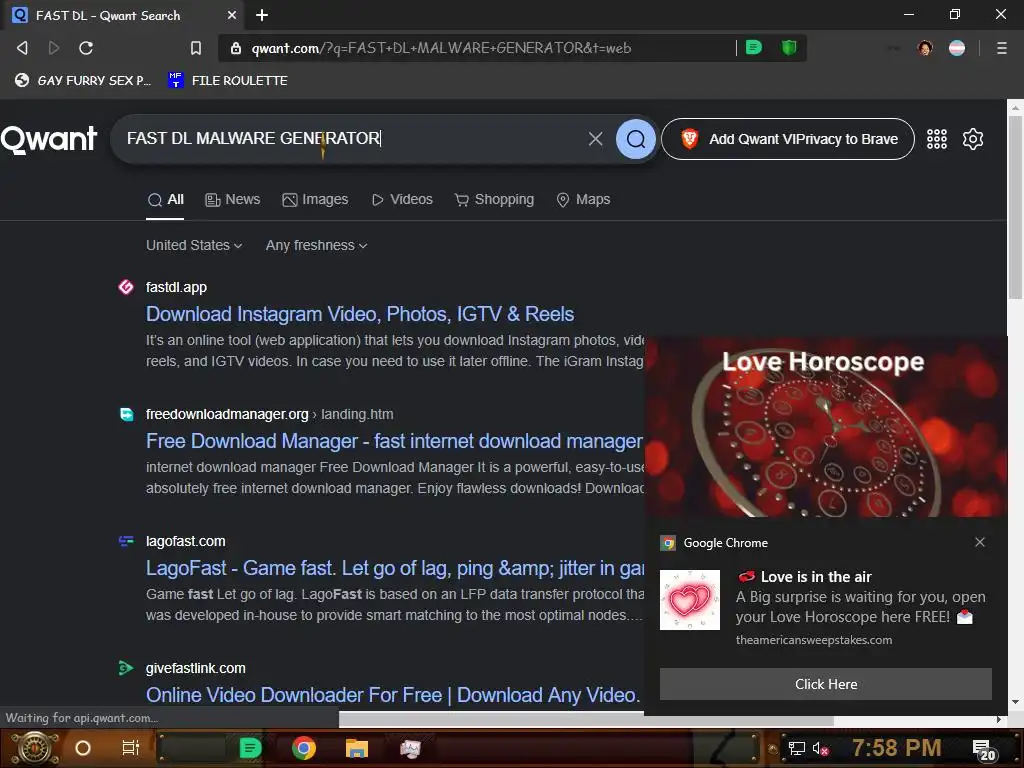The height and width of the screenshot is (768, 1024).
Task: Expand Any freshness dropdown
Action: (x=316, y=246)
